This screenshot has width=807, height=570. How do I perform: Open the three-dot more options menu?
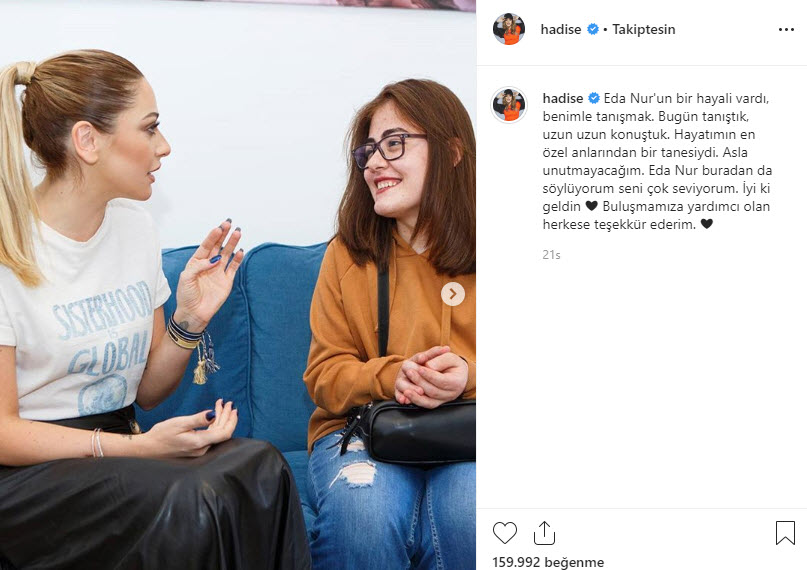click(786, 30)
